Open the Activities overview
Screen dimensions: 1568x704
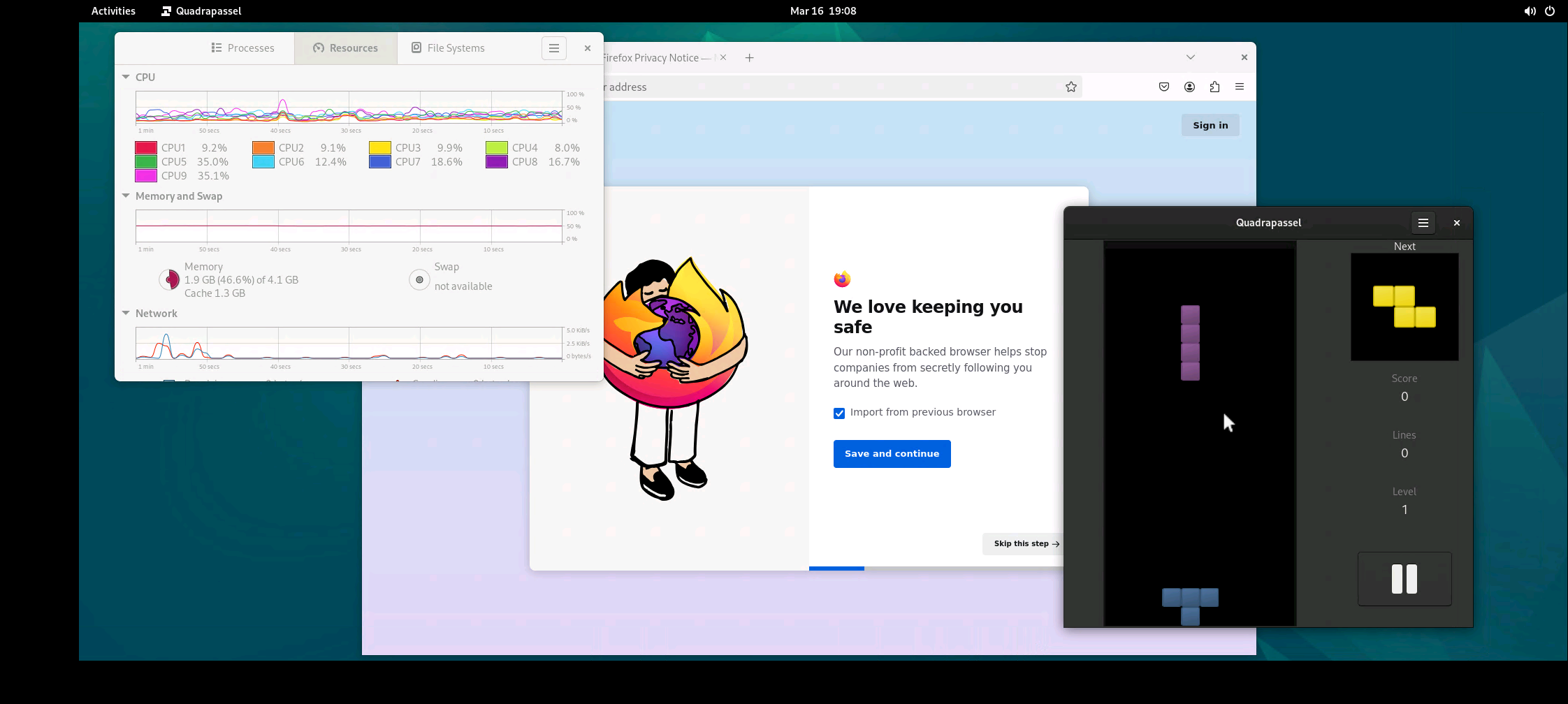(x=113, y=11)
